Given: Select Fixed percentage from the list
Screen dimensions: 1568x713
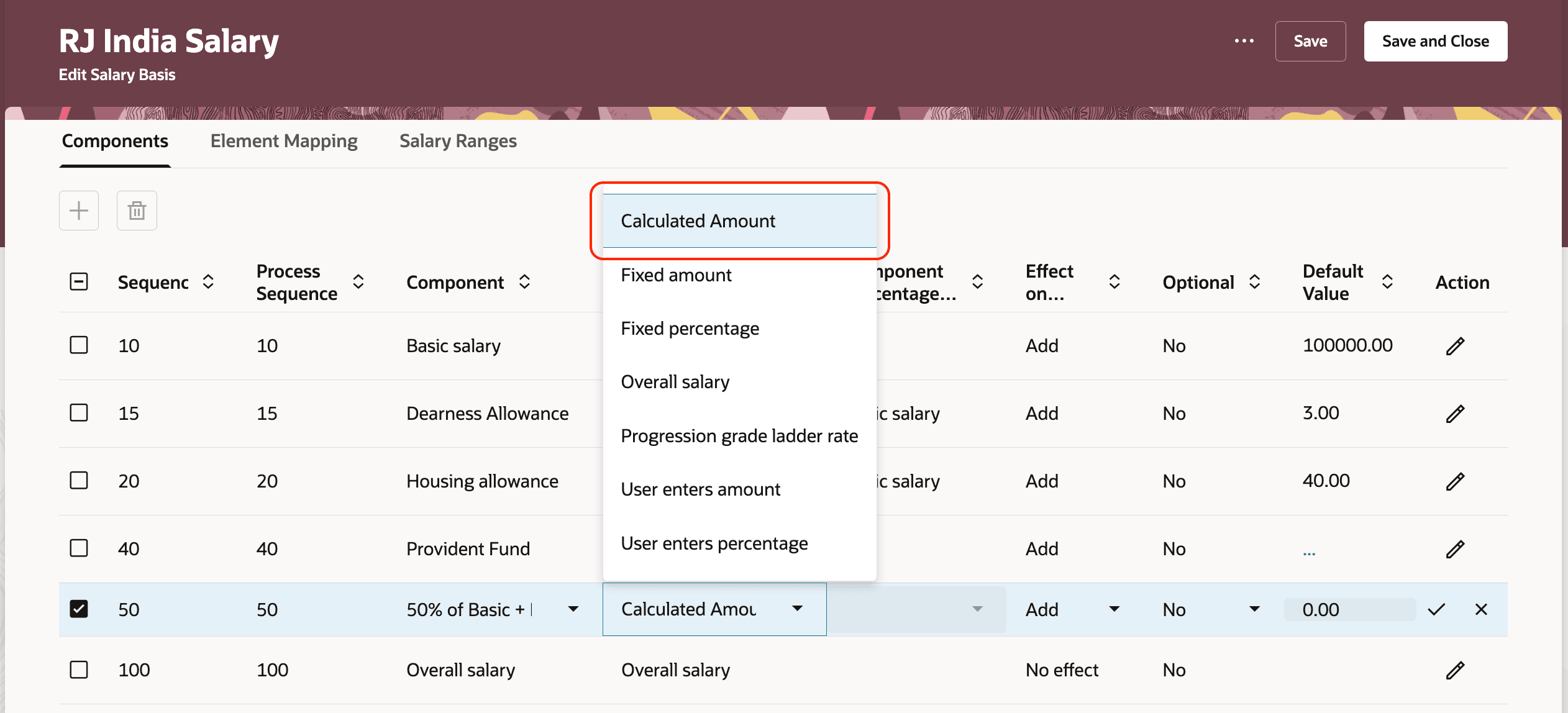Looking at the screenshot, I should coord(690,329).
